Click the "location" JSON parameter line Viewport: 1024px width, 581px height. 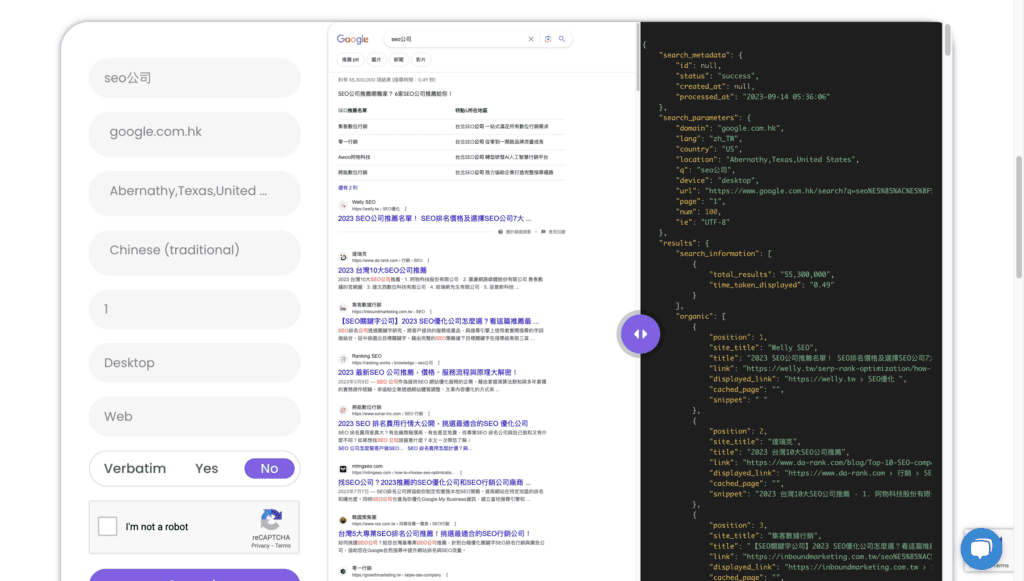click(768, 159)
